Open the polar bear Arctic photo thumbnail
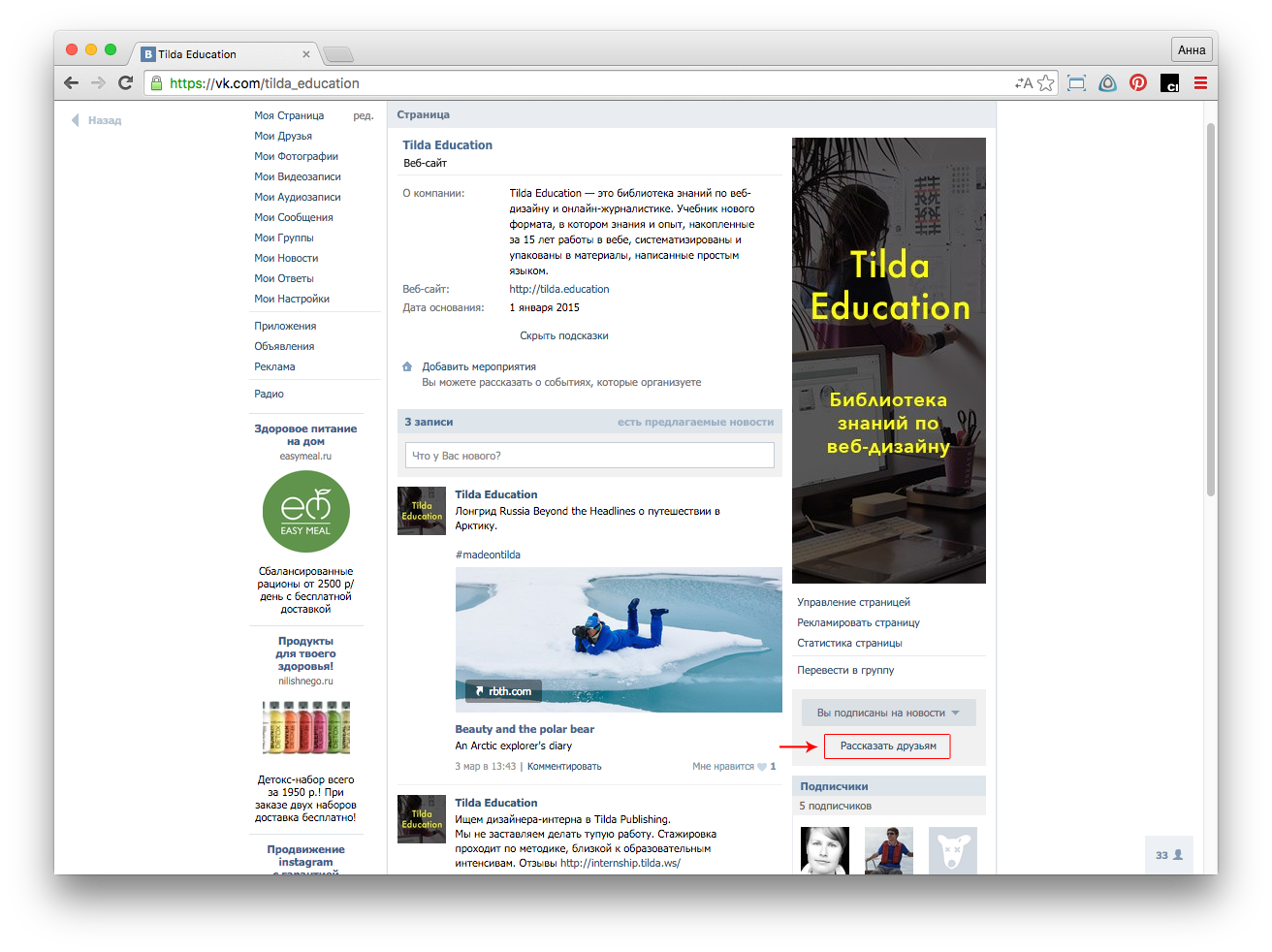Image resolution: width=1272 pixels, height=952 pixels. pos(619,640)
